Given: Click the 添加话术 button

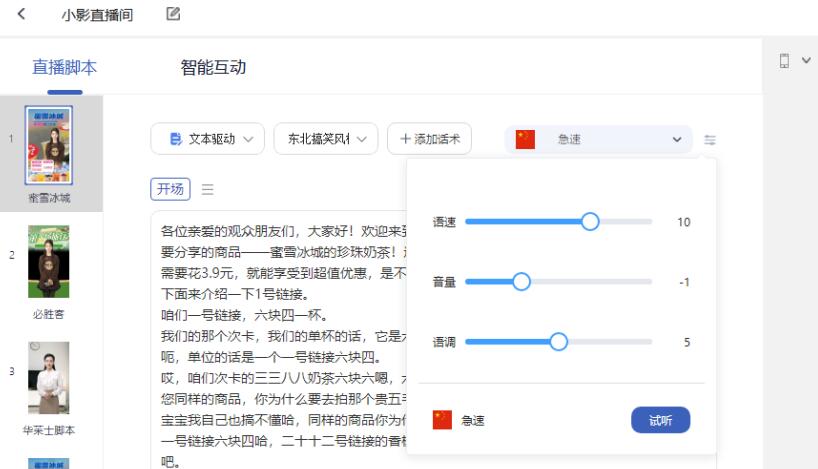Looking at the screenshot, I should click(429, 139).
